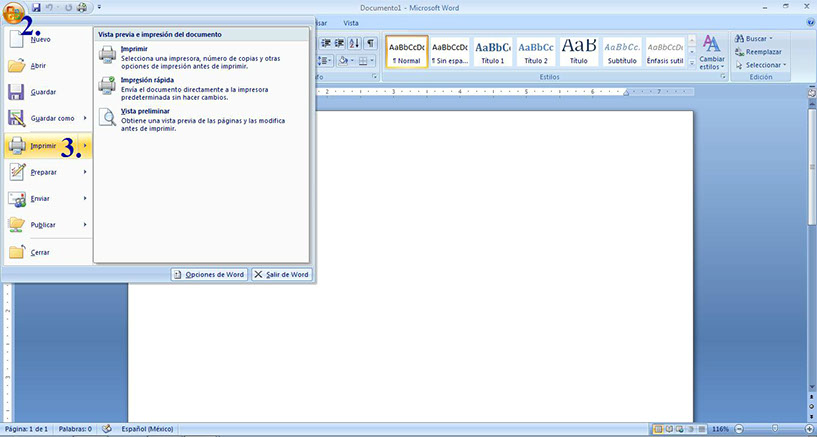Click the Redo icon in Quick Access Toolbar

(67, 7)
